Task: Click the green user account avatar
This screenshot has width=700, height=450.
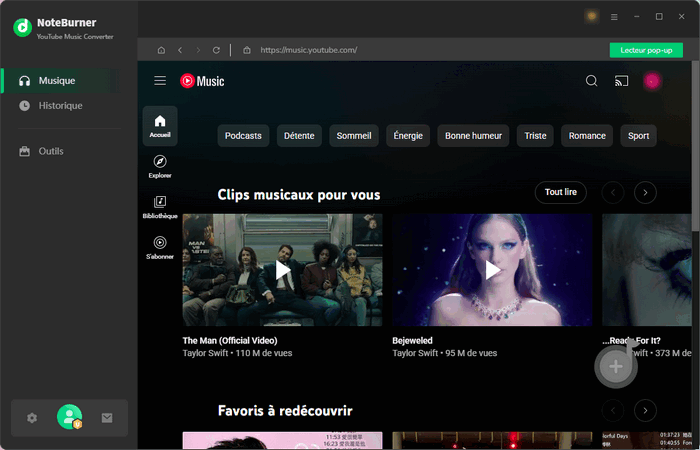Action: pyautogui.click(x=69, y=417)
